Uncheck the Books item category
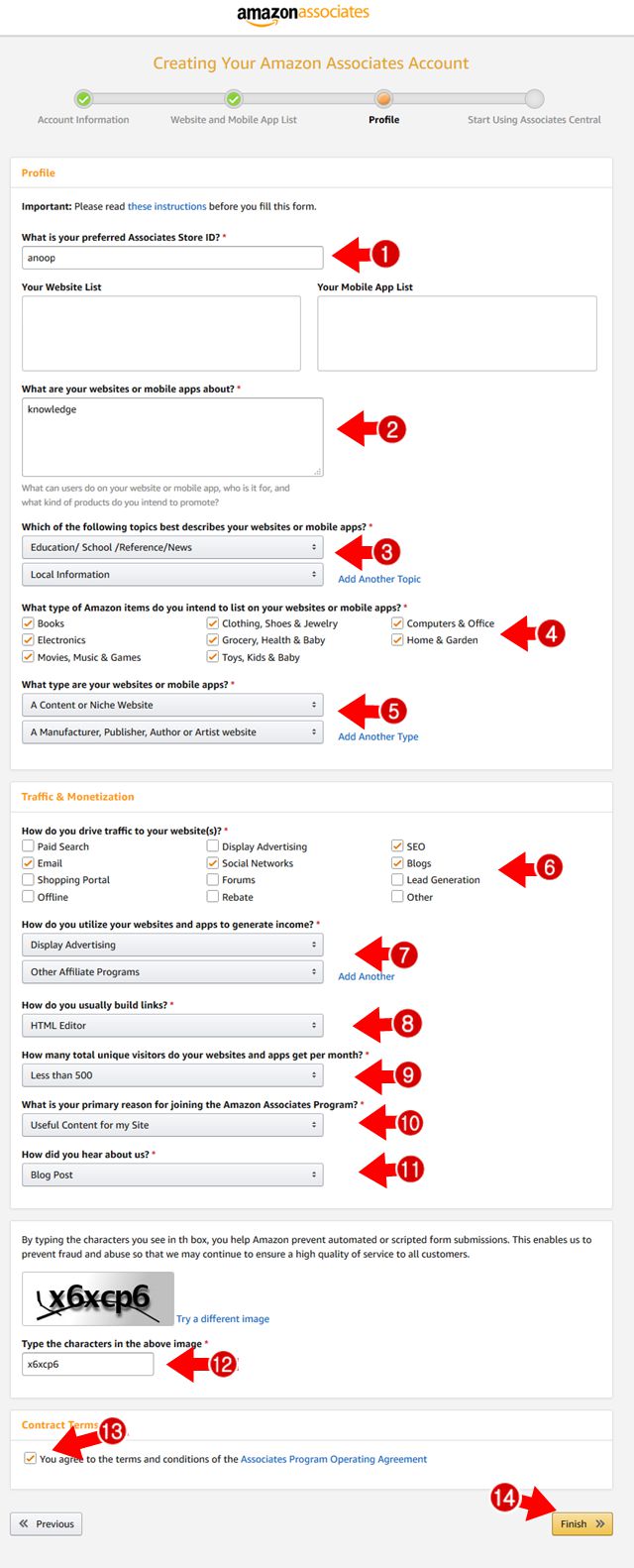634x1568 pixels. click(x=28, y=623)
